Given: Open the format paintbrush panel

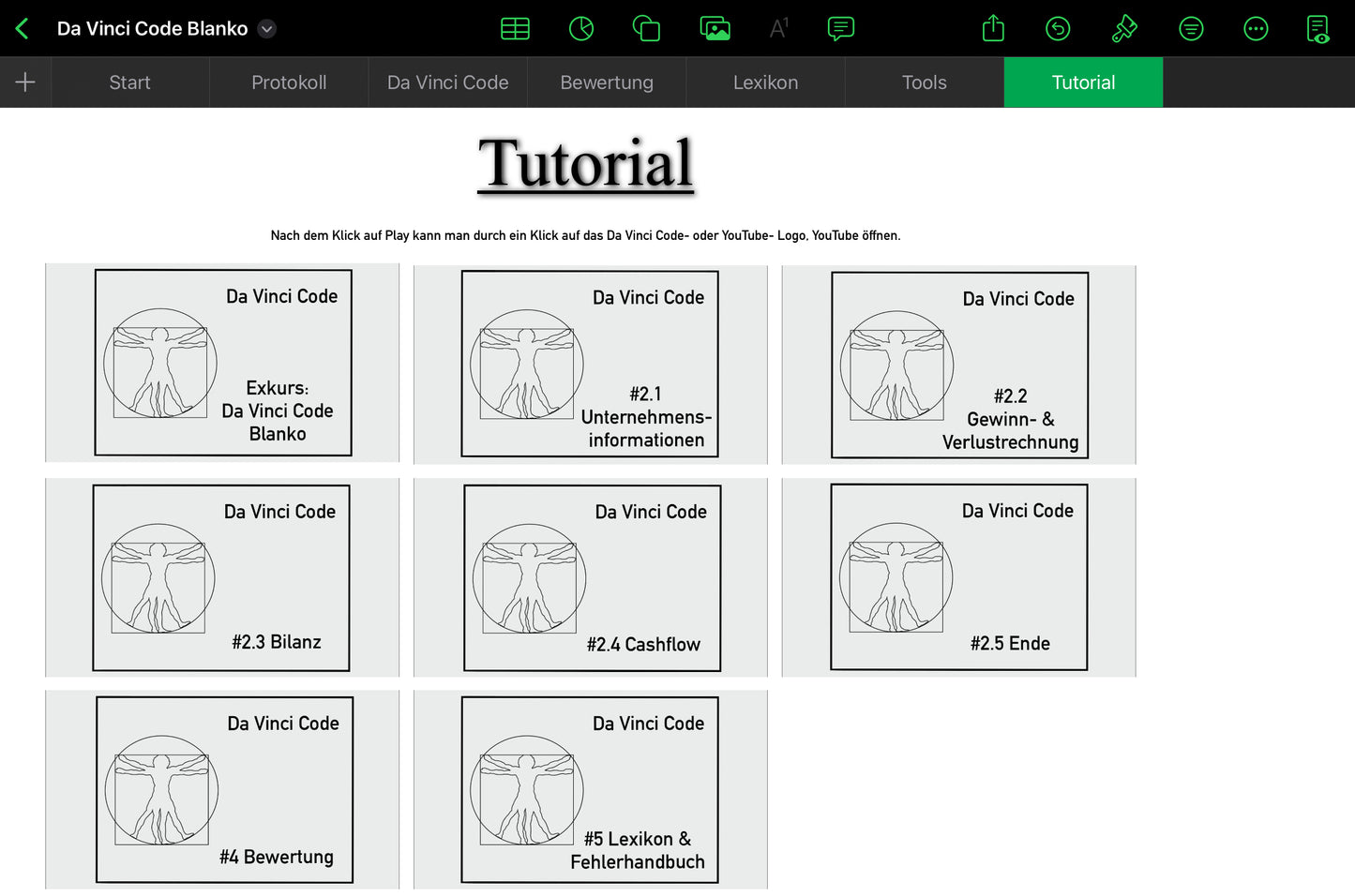Looking at the screenshot, I should [1124, 29].
